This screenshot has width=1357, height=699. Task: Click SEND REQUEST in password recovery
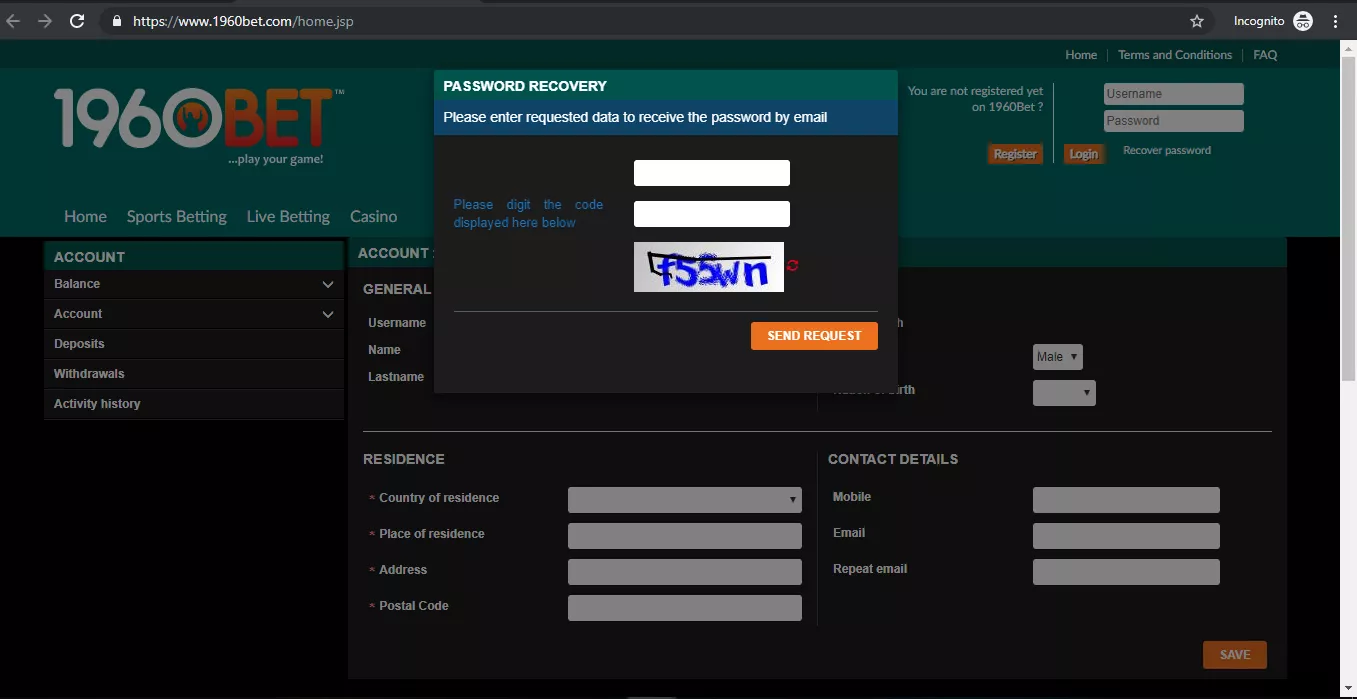coord(814,336)
